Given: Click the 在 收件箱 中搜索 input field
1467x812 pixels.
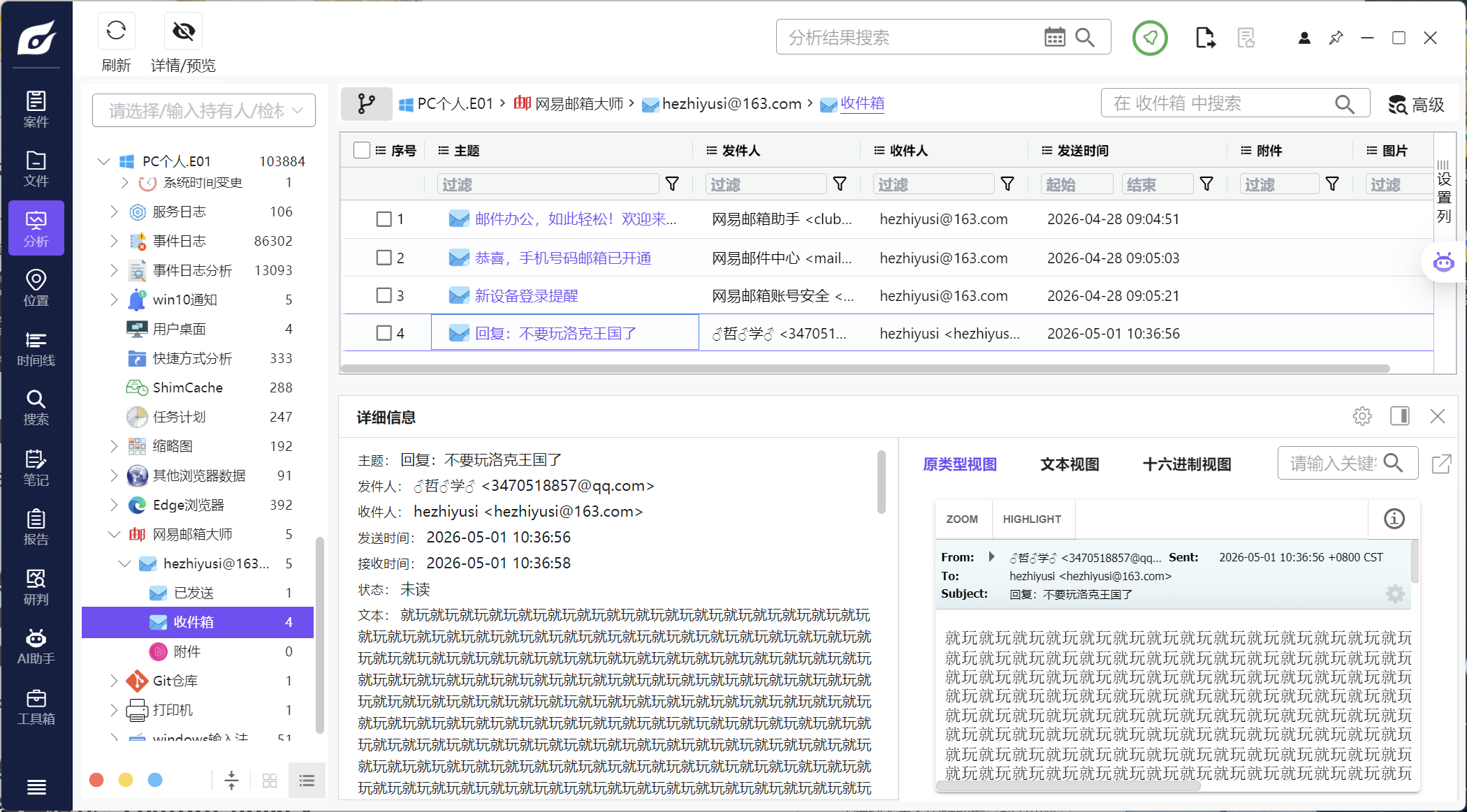Looking at the screenshot, I should [1235, 103].
